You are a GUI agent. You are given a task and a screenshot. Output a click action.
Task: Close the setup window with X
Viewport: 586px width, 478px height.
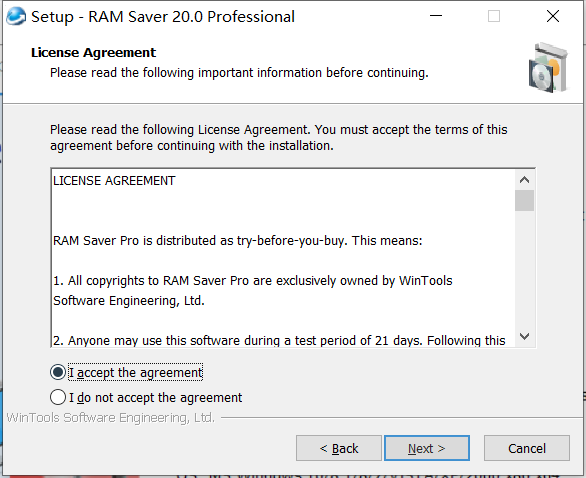point(553,16)
